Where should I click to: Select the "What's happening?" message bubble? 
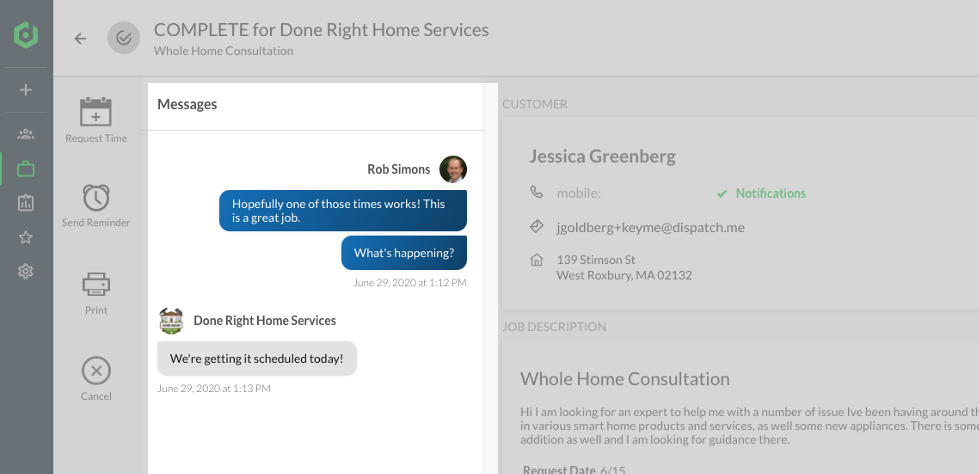(x=404, y=253)
